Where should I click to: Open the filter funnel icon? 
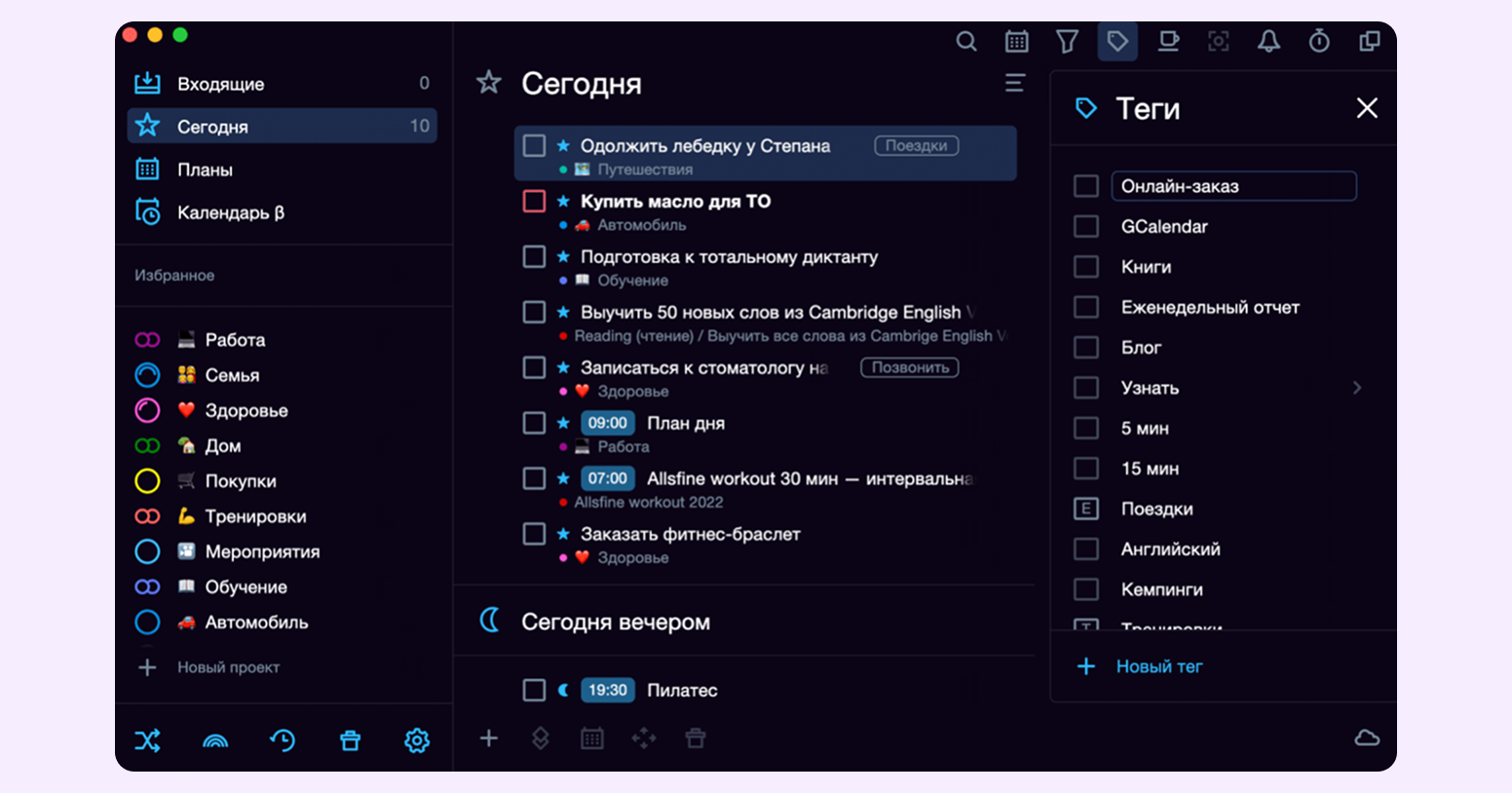(x=1067, y=42)
